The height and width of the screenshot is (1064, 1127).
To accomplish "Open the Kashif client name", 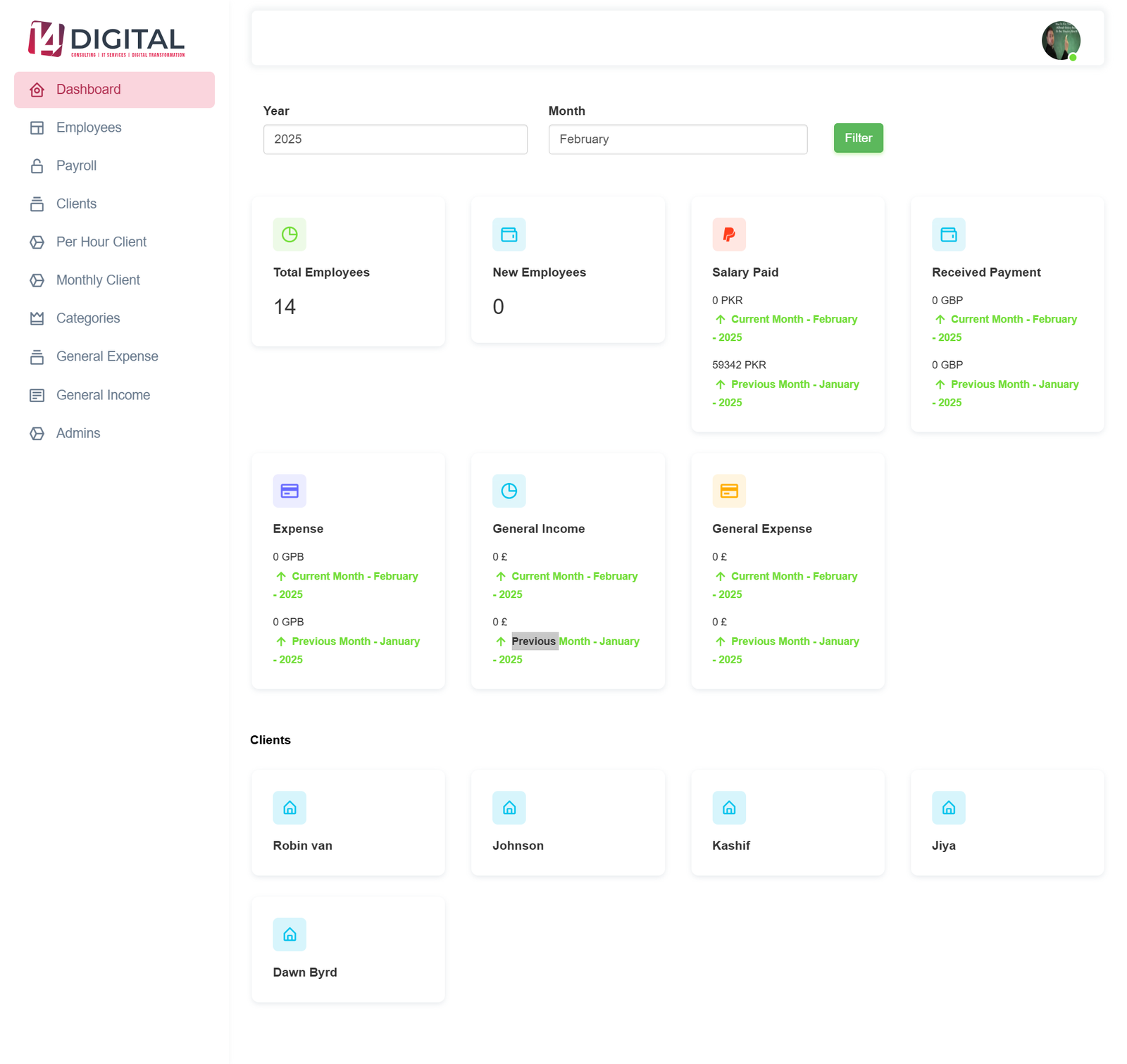I will tap(730, 846).
